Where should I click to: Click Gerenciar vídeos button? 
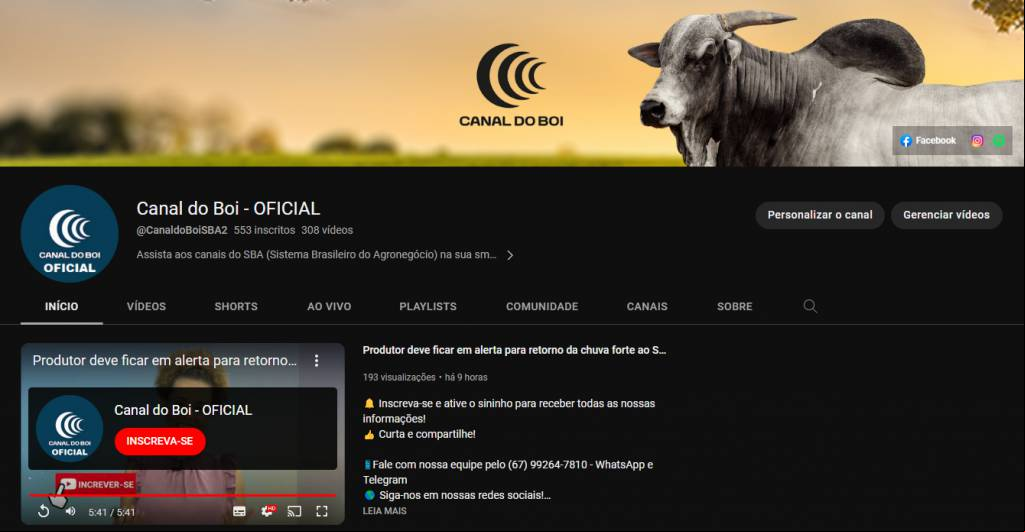tap(946, 215)
